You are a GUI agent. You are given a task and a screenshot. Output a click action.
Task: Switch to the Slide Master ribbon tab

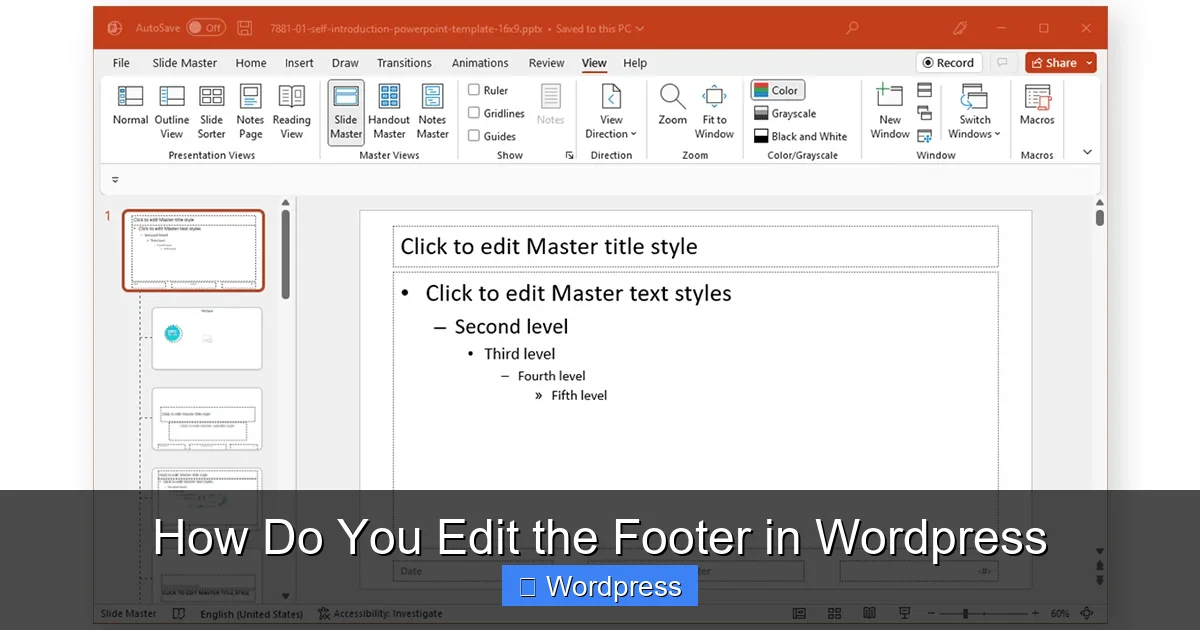click(184, 62)
